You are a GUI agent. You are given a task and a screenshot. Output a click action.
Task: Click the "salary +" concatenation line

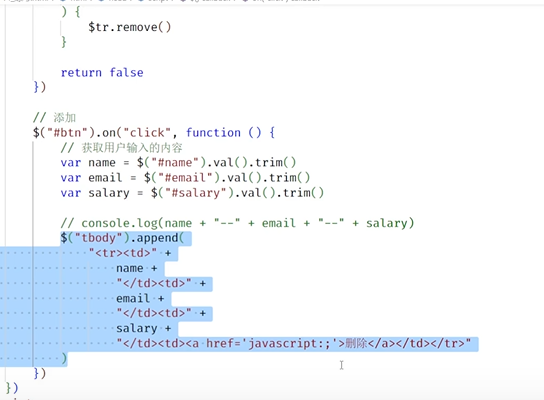[143, 329]
